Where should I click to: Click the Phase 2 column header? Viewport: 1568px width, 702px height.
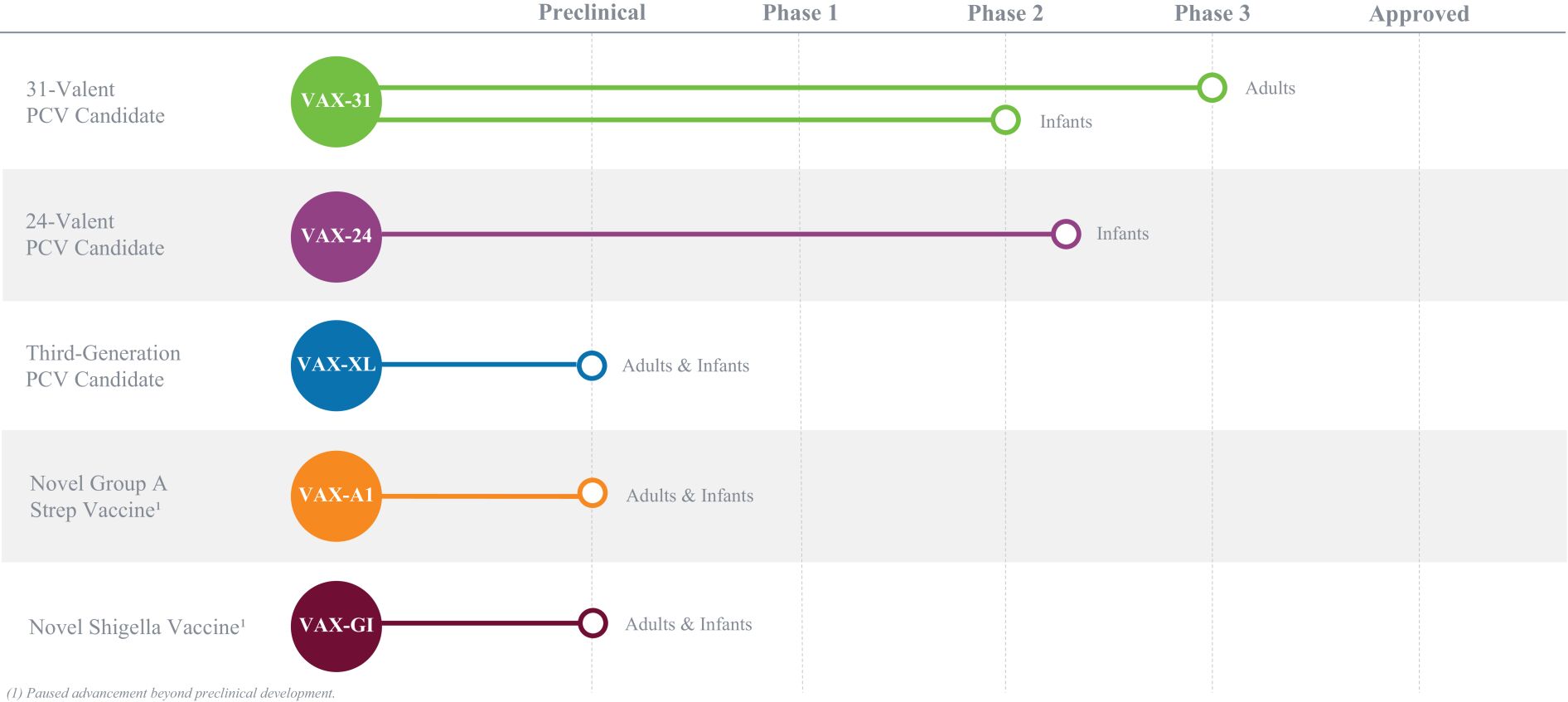coord(1005,13)
